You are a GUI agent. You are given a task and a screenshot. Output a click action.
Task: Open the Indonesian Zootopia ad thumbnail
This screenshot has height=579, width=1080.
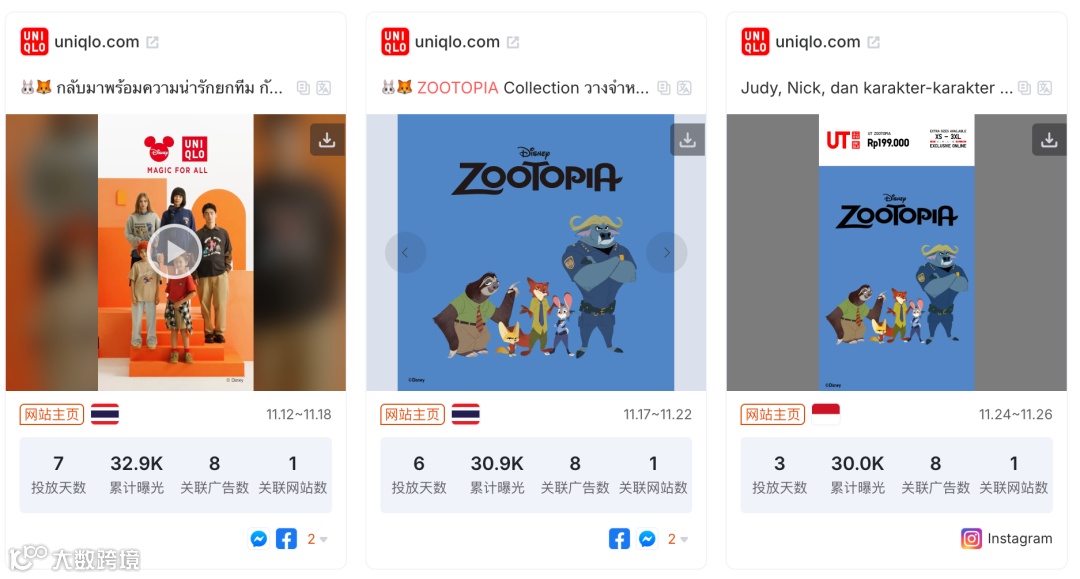pos(897,252)
